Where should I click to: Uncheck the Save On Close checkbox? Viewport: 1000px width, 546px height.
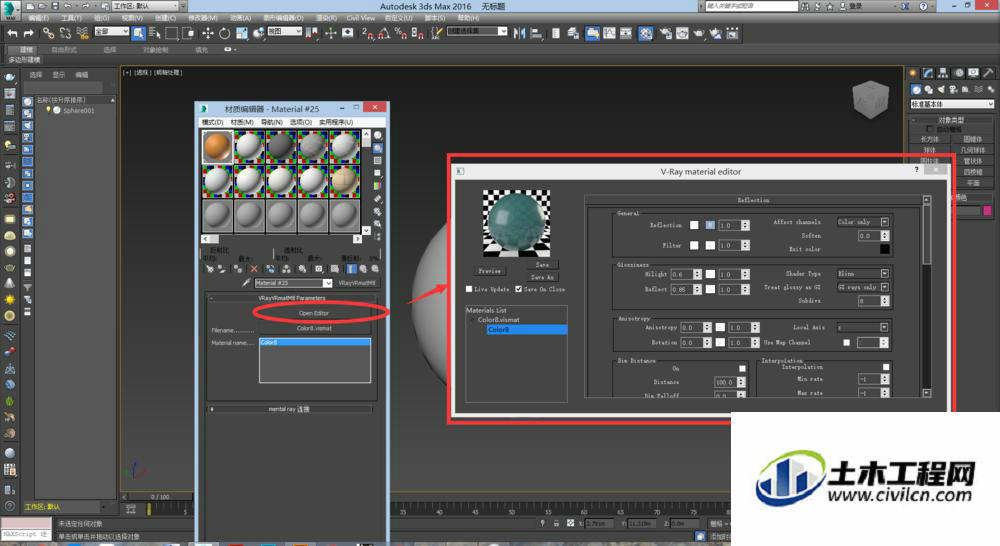pos(518,289)
